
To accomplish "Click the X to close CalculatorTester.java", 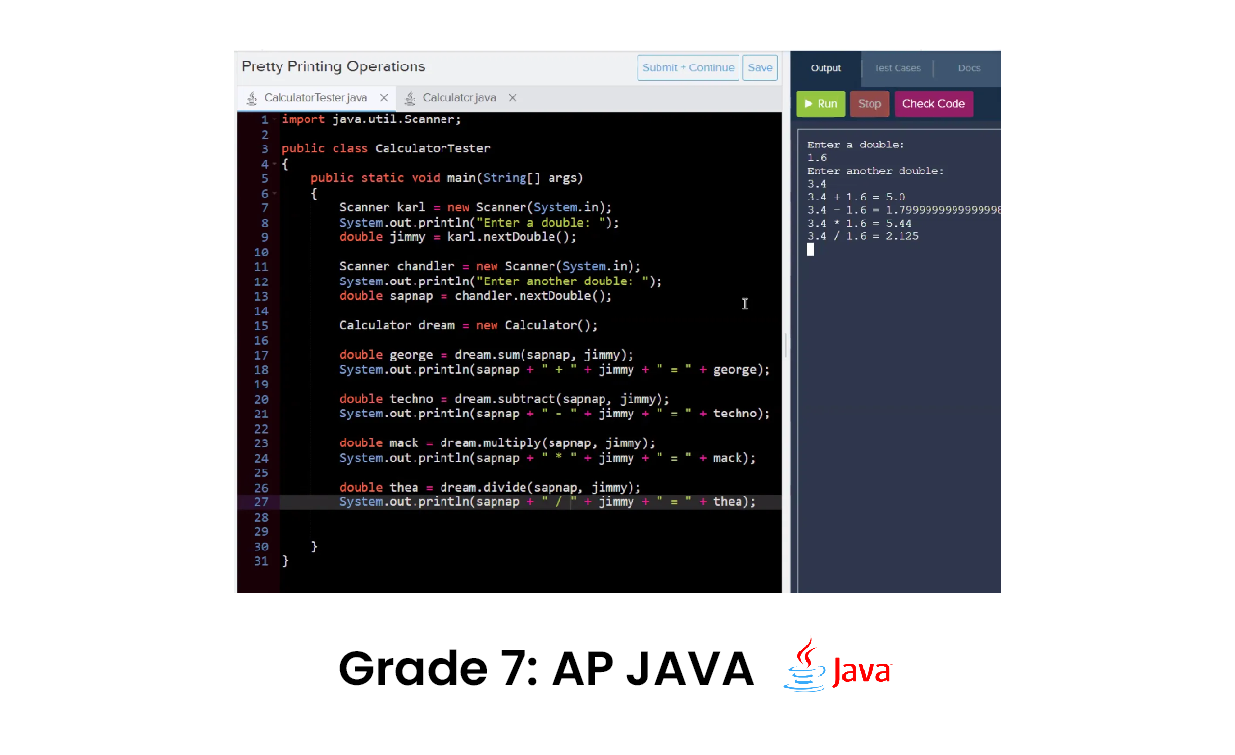I will click(384, 97).
